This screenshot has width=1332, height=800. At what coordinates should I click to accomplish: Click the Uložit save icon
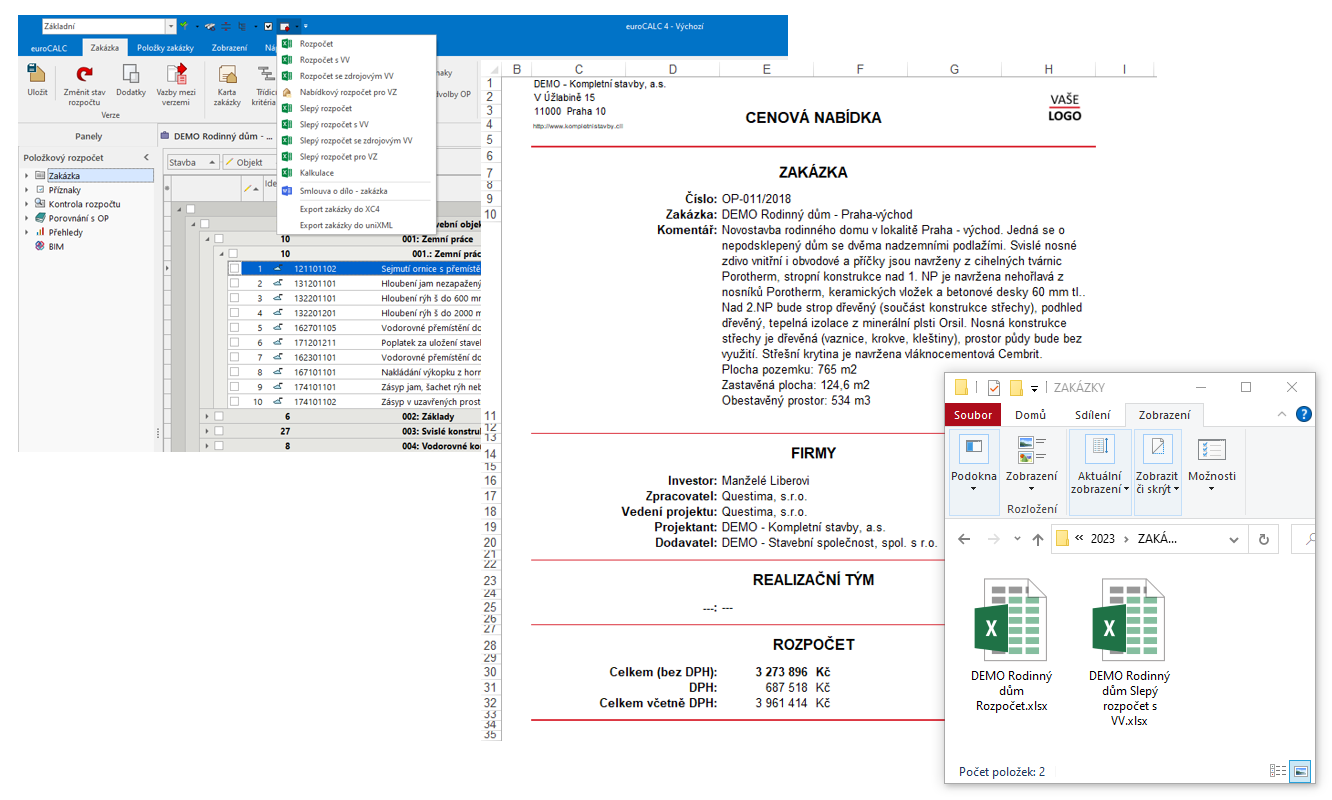click(36, 74)
